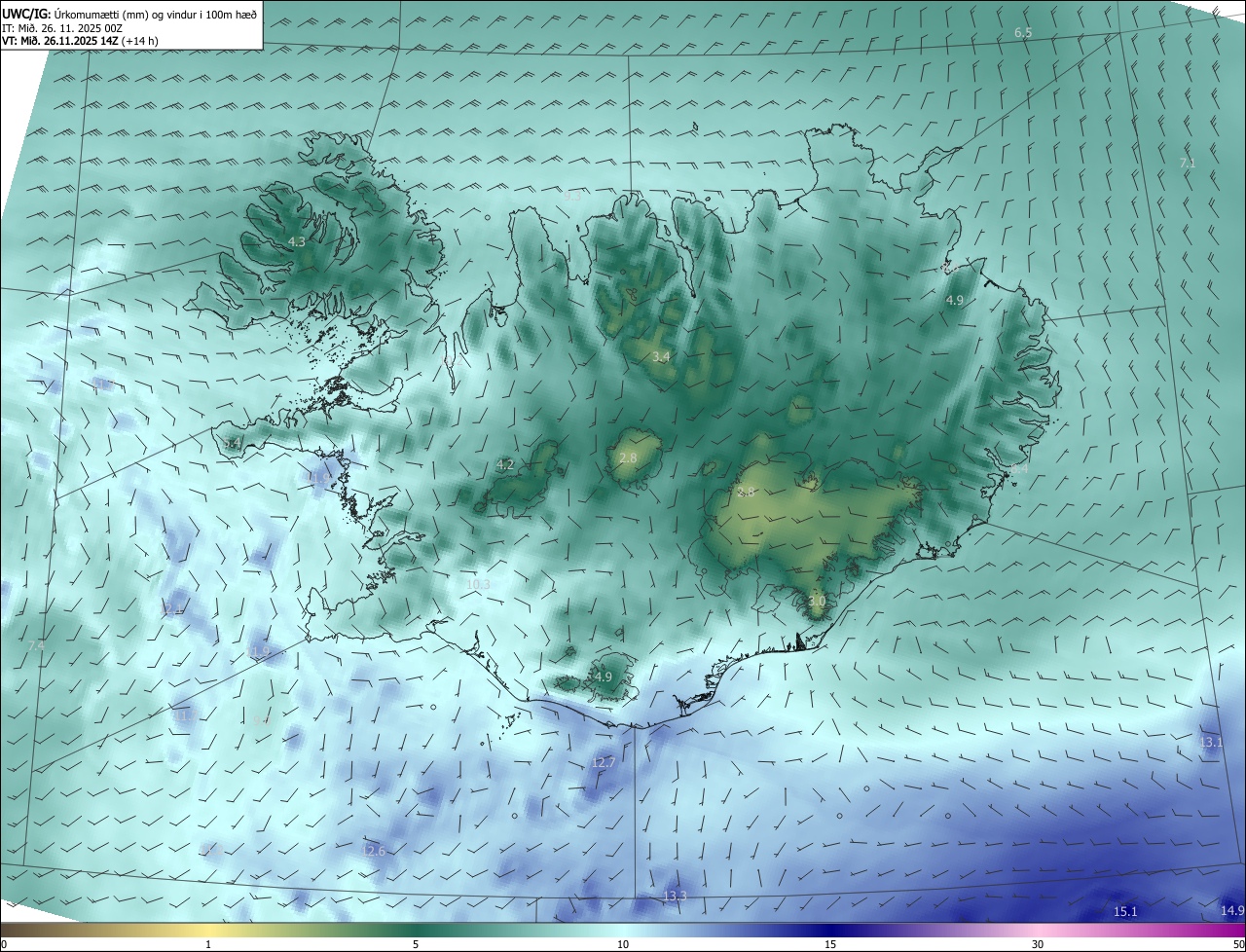Click the colorbar tick labeled 10

pos(623,944)
